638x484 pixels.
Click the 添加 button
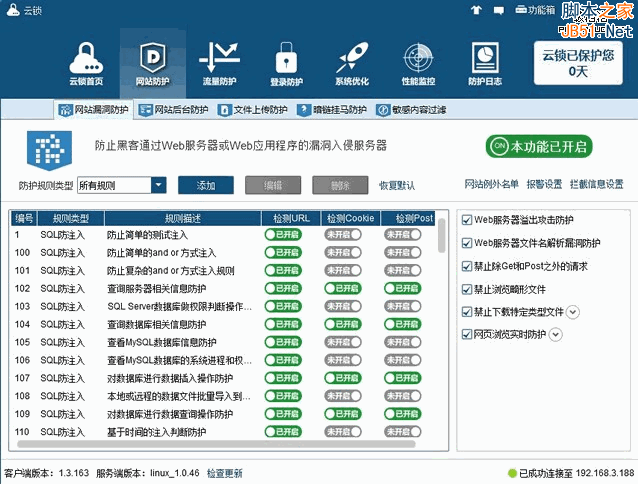(x=206, y=185)
